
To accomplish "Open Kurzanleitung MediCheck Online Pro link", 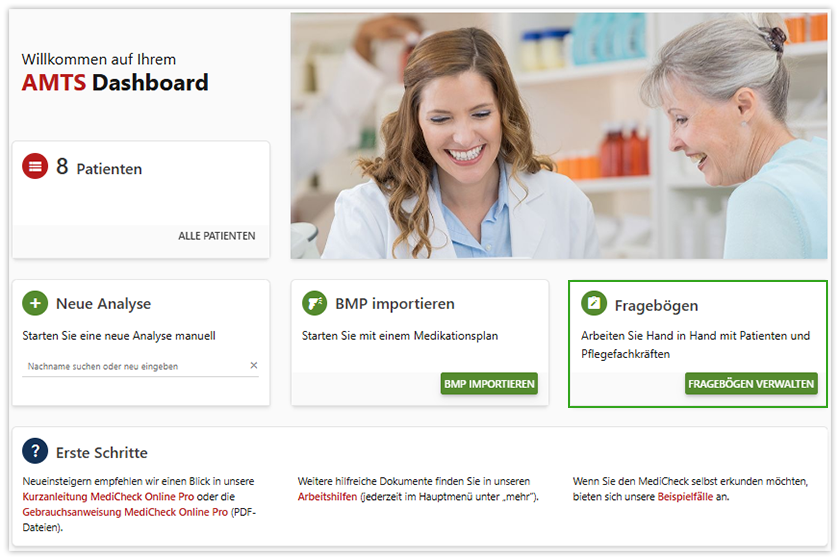I will point(108,497).
